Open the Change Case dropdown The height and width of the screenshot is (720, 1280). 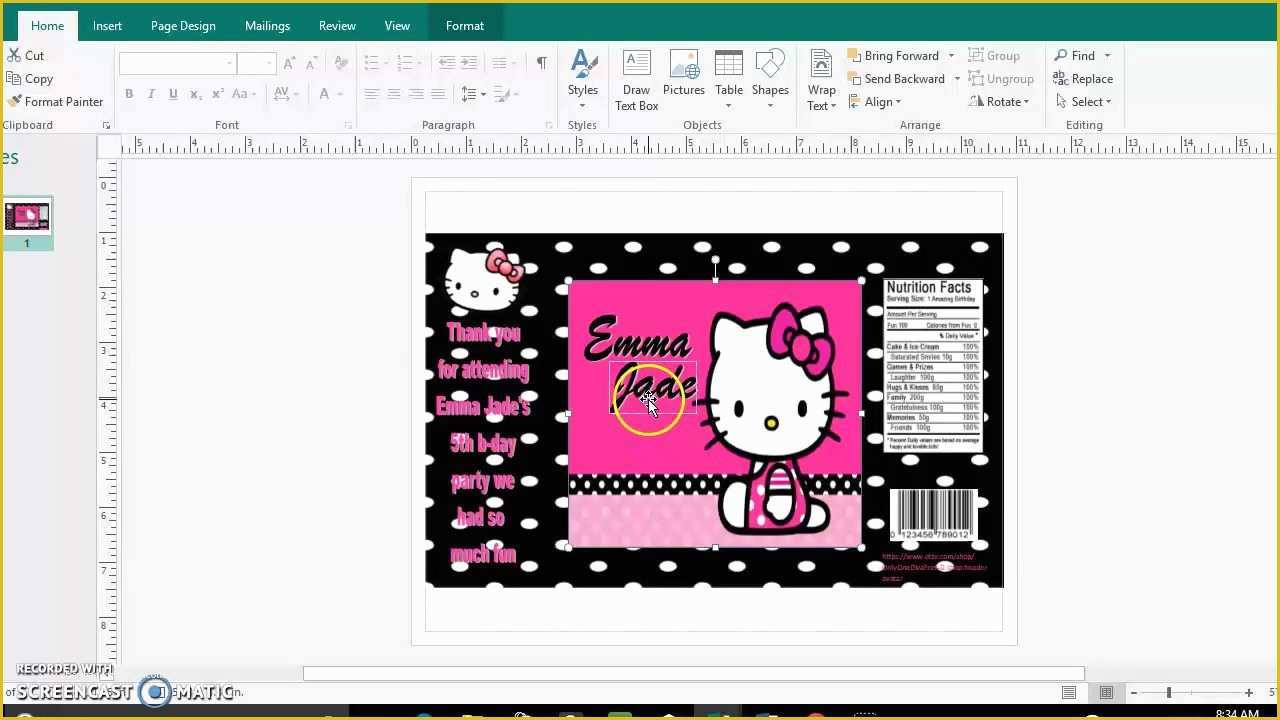pyautogui.click(x=245, y=94)
